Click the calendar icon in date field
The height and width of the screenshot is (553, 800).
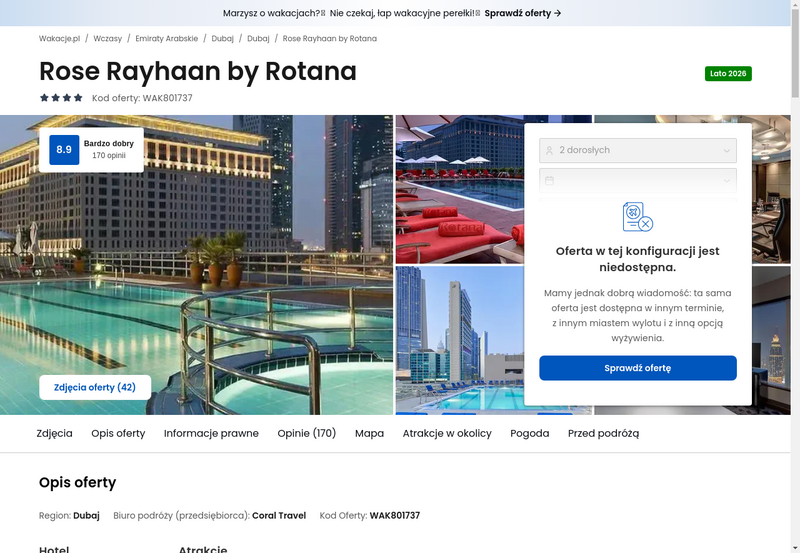coord(549,181)
